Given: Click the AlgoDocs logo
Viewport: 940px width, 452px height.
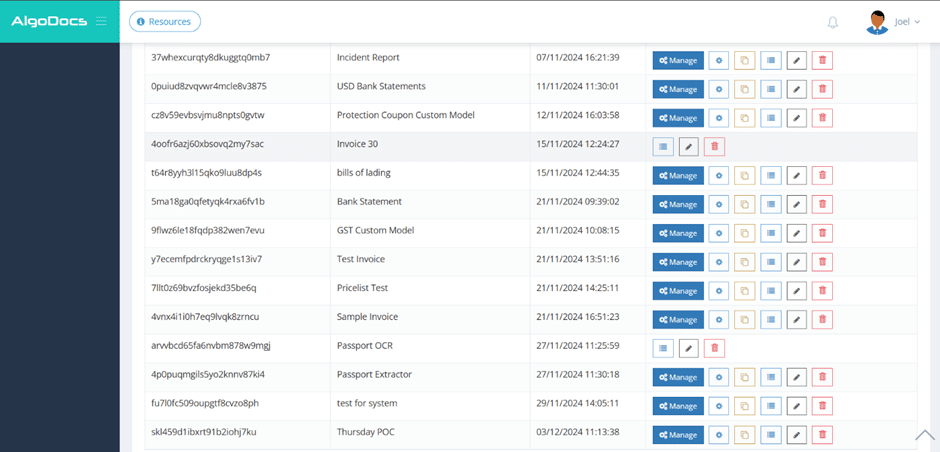Looking at the screenshot, I should (48, 21).
